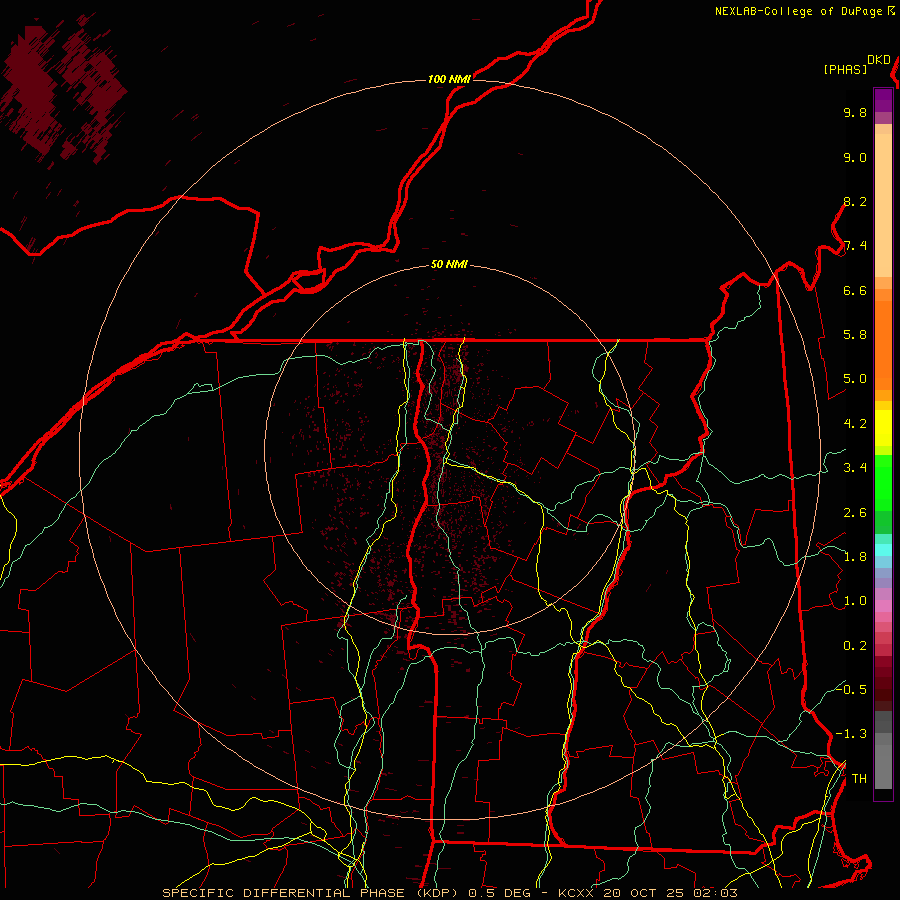900x900 pixels.
Task: Click the purple band atop the color scale
Action: pos(883,101)
